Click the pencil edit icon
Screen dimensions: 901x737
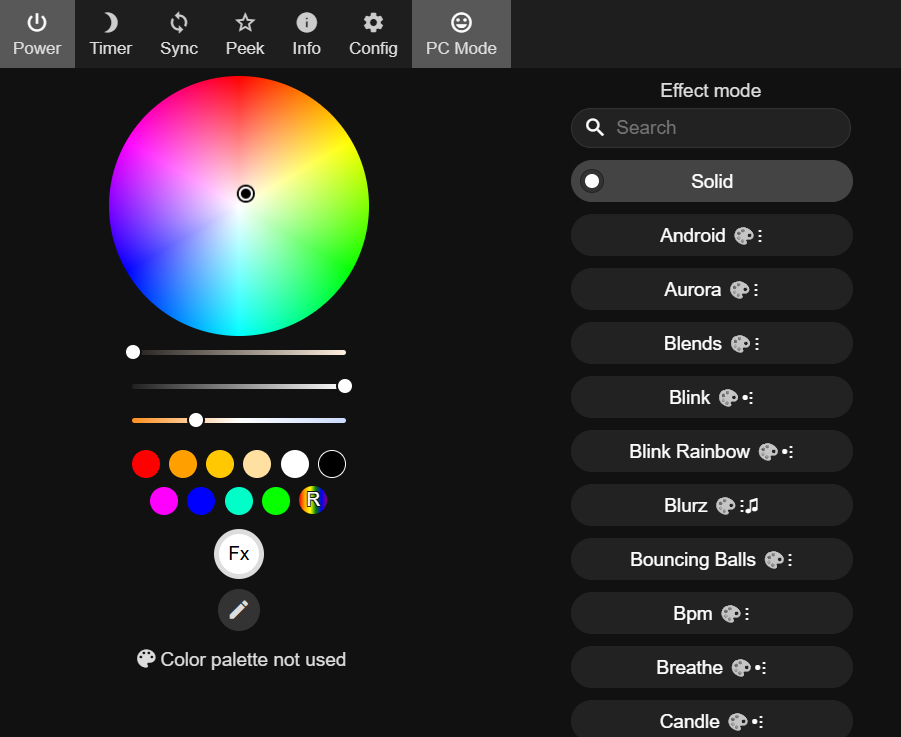click(239, 610)
